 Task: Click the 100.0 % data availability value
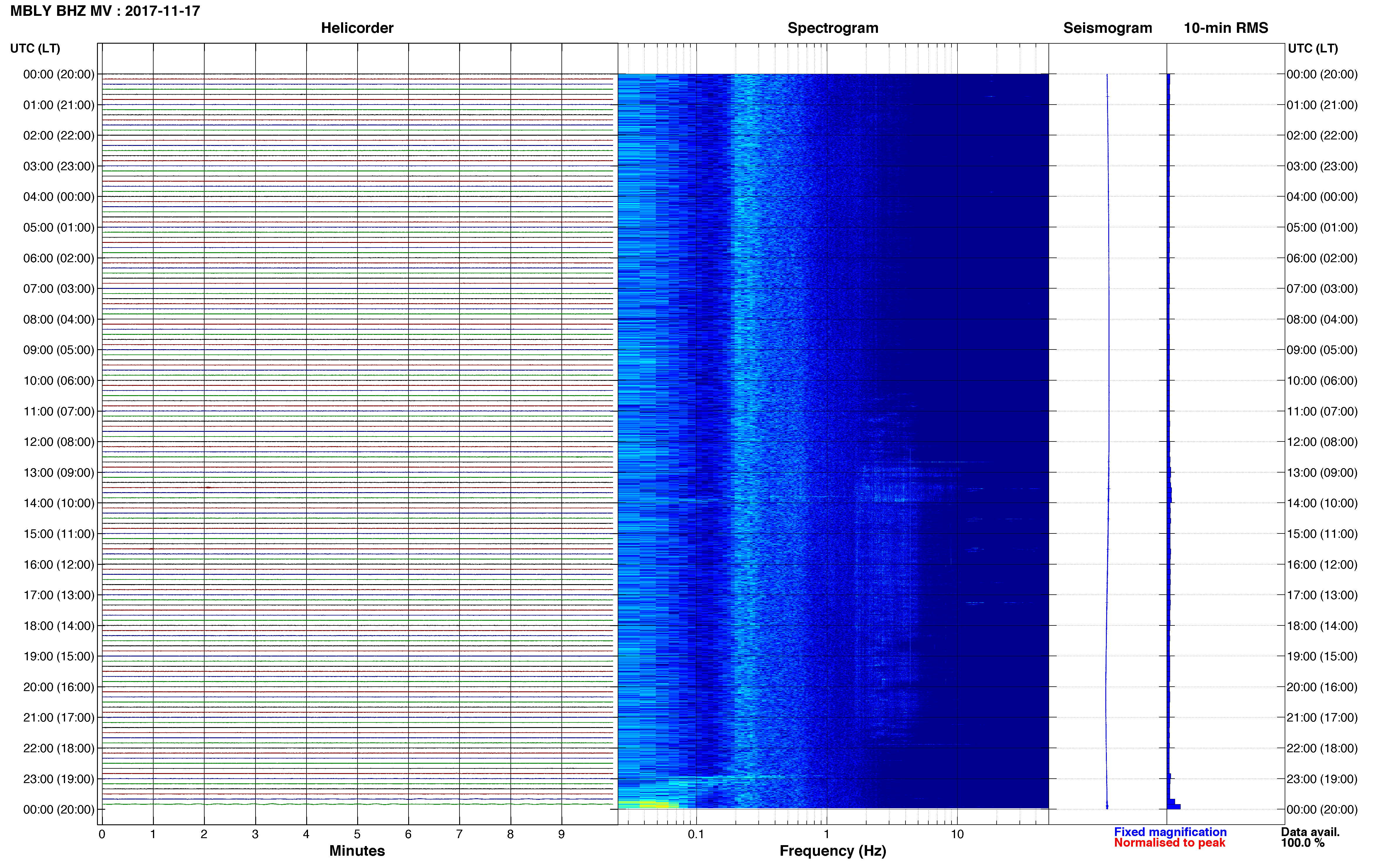[x=1303, y=843]
